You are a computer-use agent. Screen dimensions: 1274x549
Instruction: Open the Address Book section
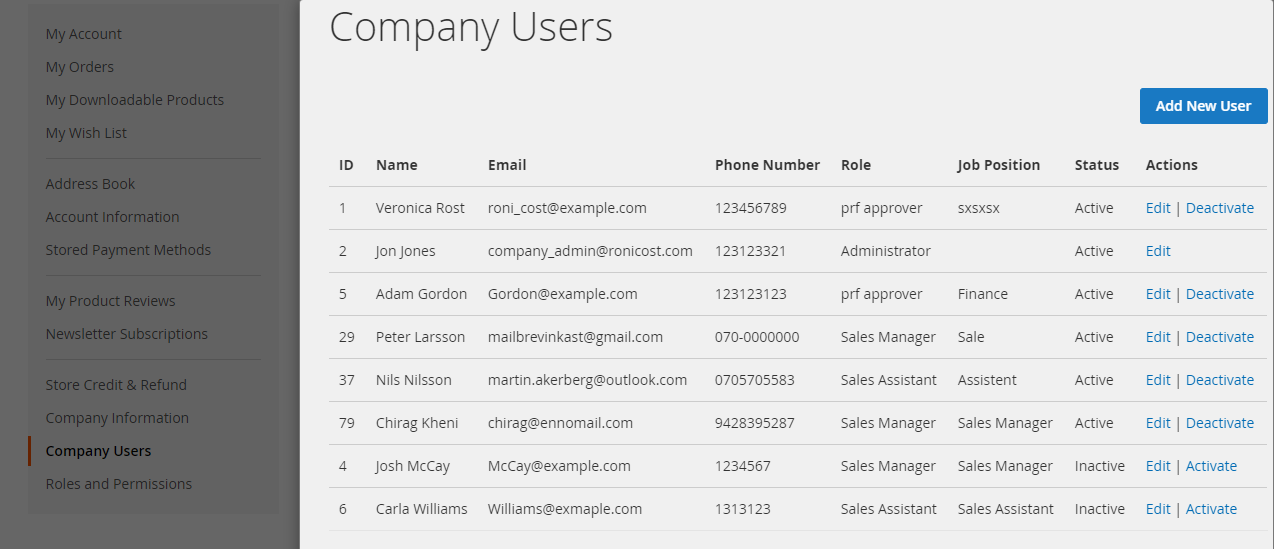(x=90, y=184)
